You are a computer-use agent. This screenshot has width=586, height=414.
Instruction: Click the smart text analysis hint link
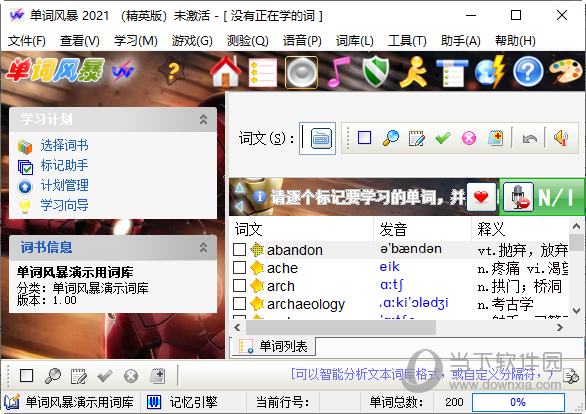point(423,374)
